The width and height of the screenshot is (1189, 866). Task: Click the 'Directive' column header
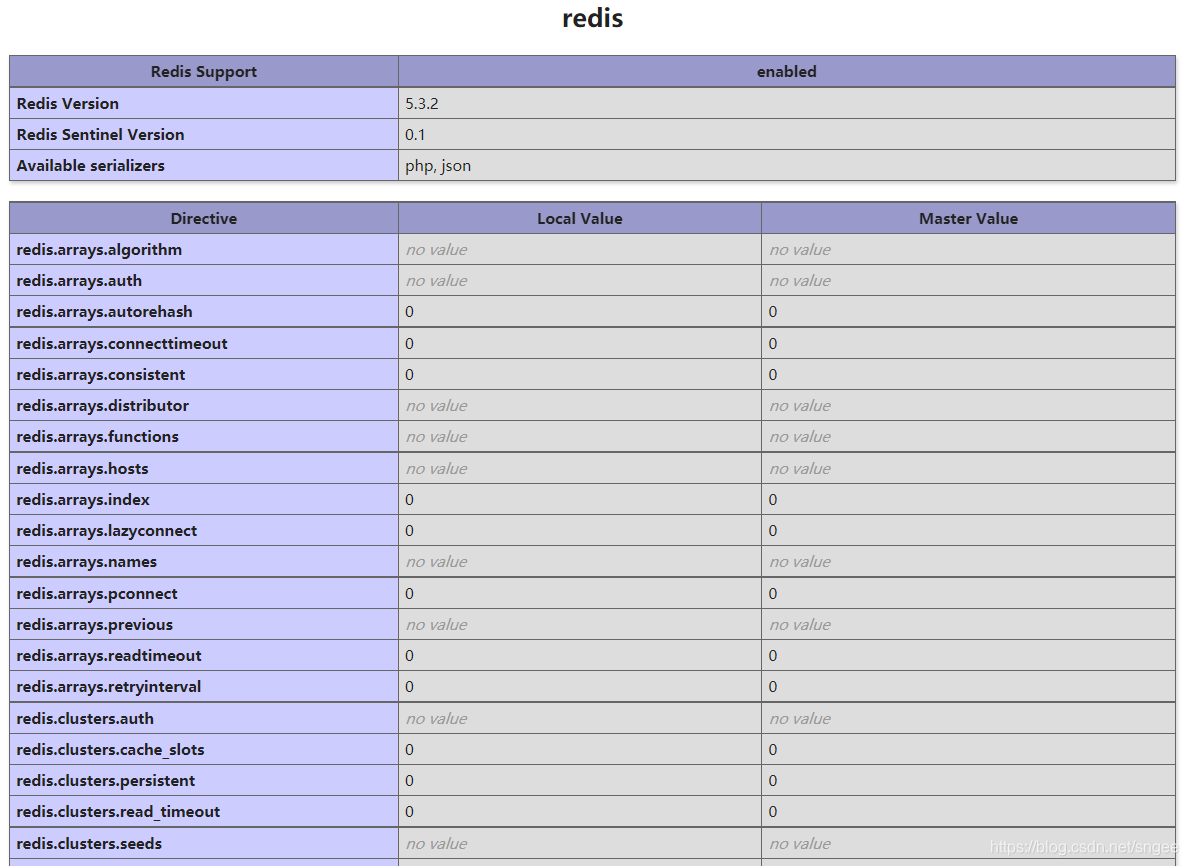[204, 218]
